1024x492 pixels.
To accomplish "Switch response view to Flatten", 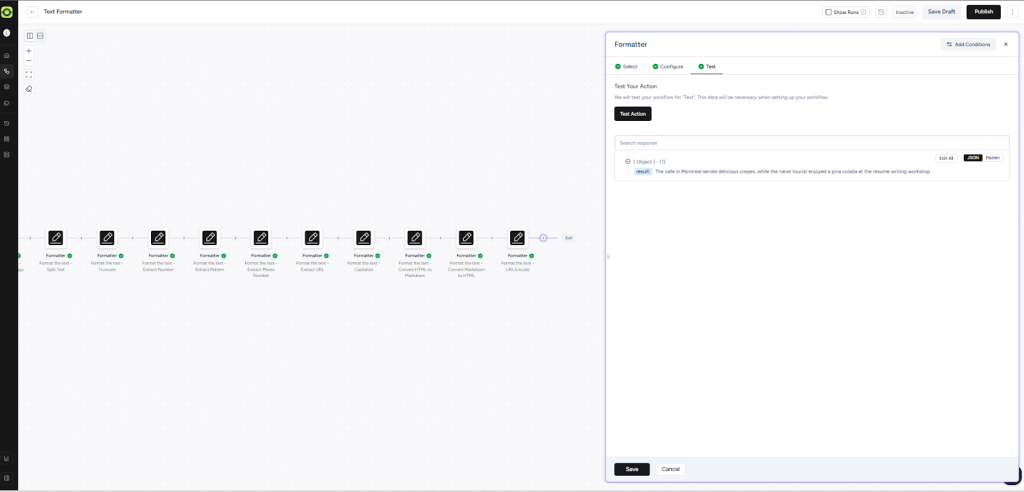I will pyautogui.click(x=992, y=158).
